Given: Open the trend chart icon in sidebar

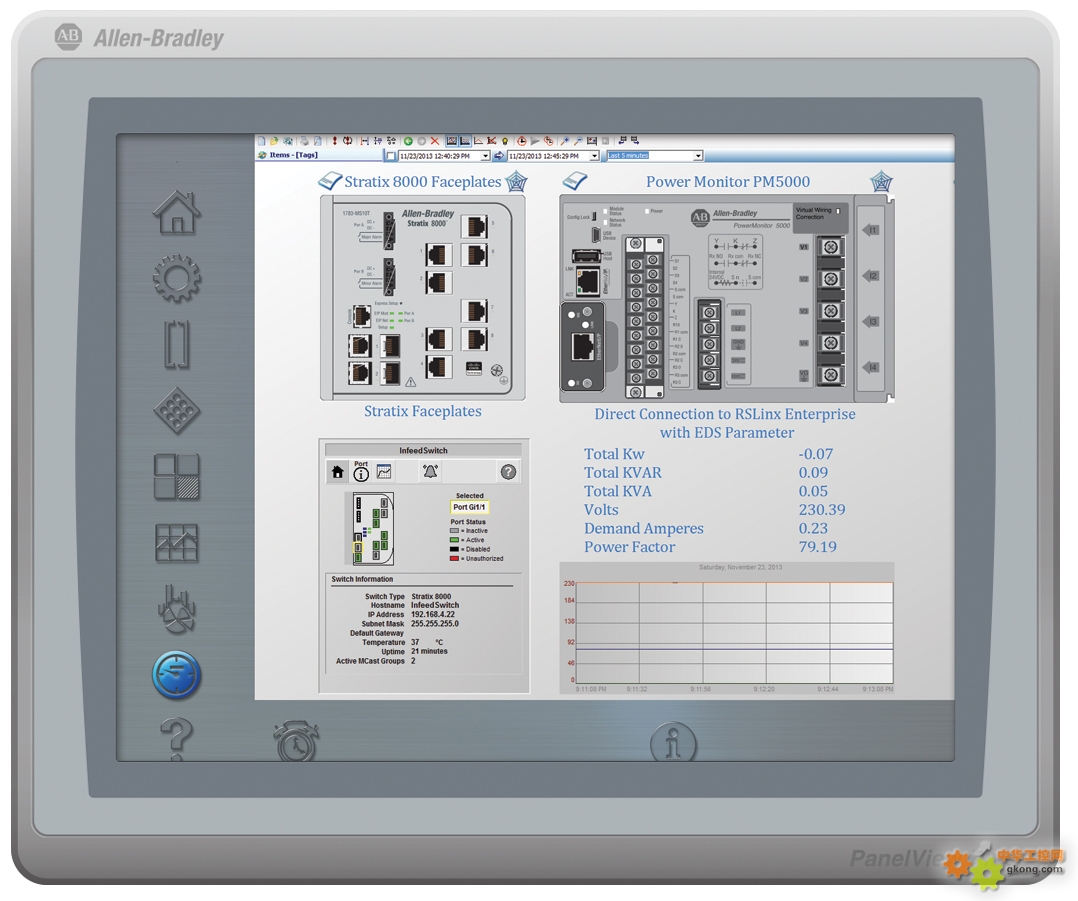Looking at the screenshot, I should [177, 543].
